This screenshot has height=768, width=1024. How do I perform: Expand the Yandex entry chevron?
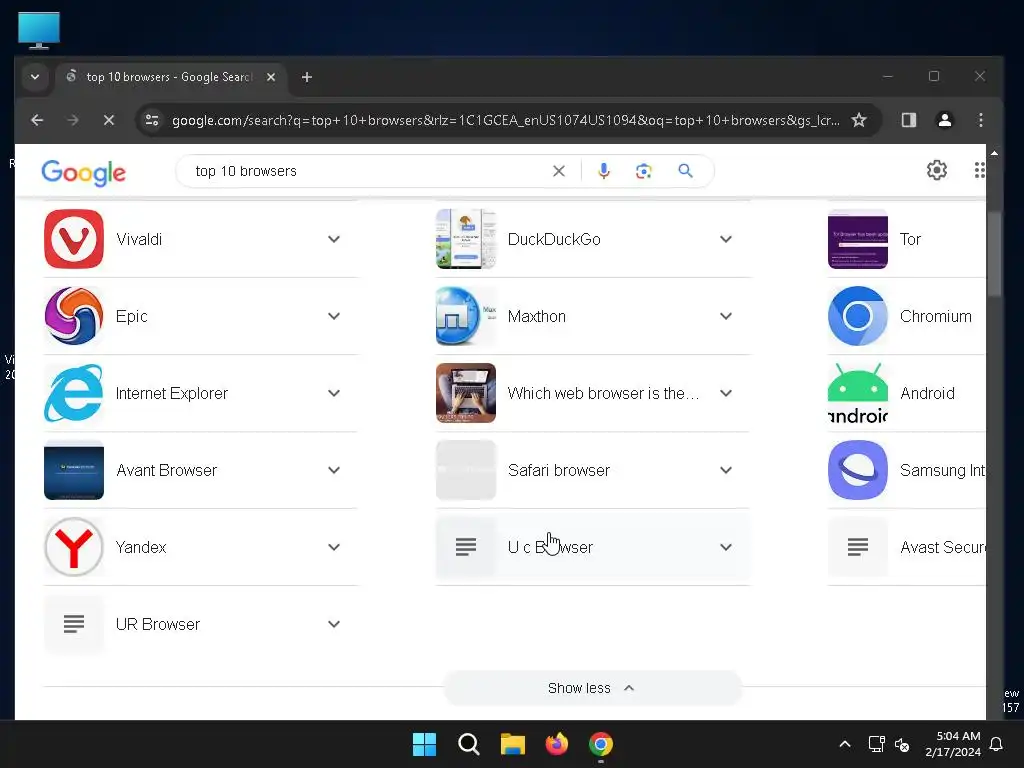(334, 547)
